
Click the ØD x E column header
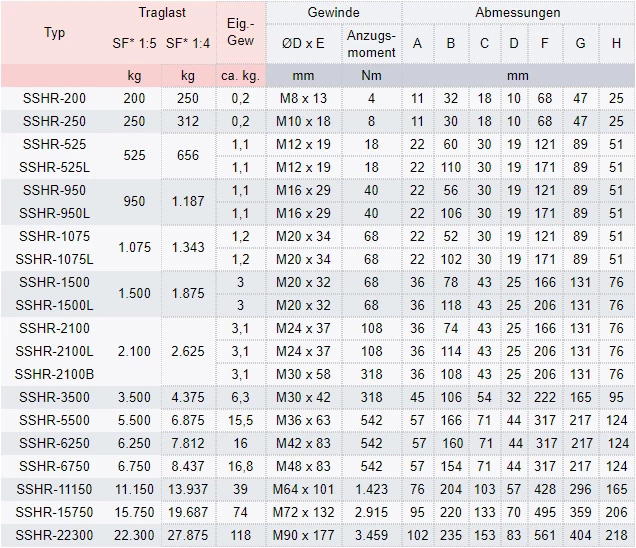coord(303,43)
